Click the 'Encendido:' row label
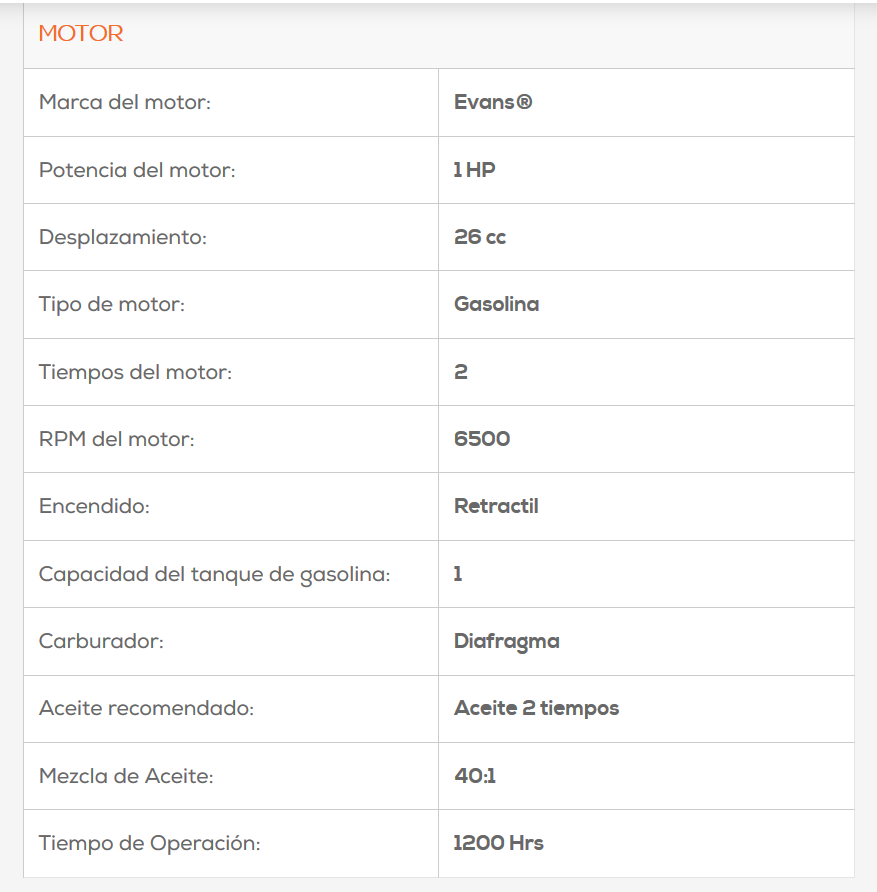877x892 pixels. click(94, 506)
